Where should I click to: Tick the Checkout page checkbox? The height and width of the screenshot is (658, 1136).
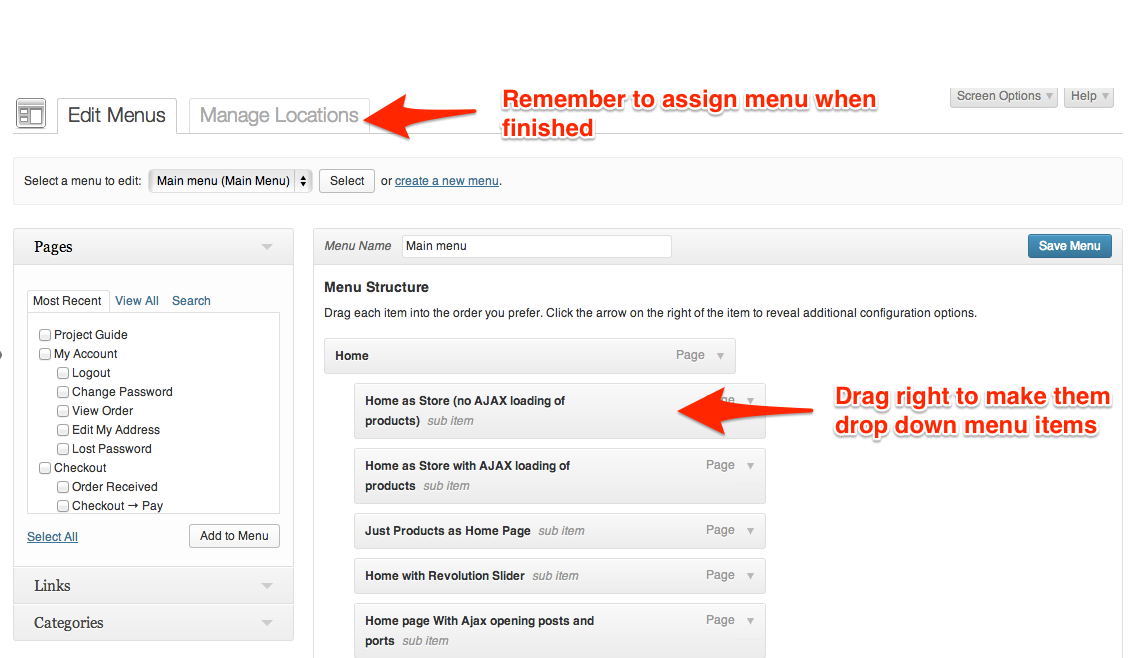coord(45,467)
